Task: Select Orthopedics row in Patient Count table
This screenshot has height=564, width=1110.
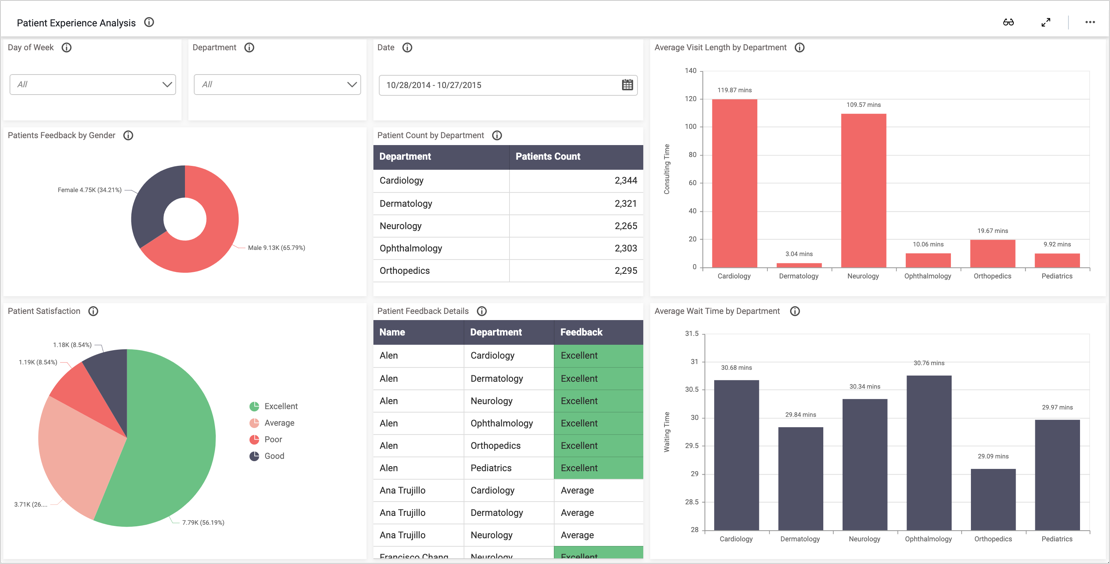Action: pos(508,271)
